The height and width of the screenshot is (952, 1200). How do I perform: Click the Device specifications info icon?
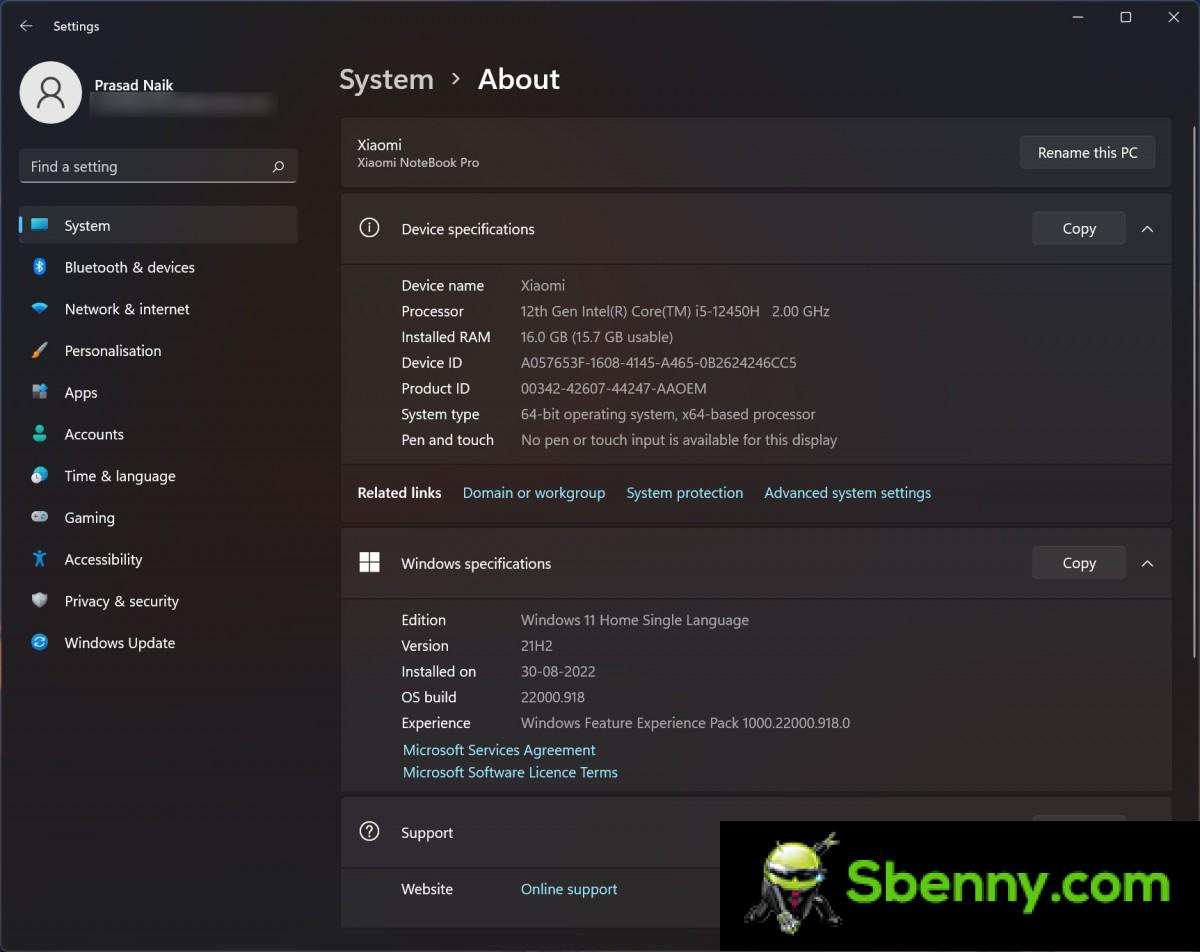[369, 228]
